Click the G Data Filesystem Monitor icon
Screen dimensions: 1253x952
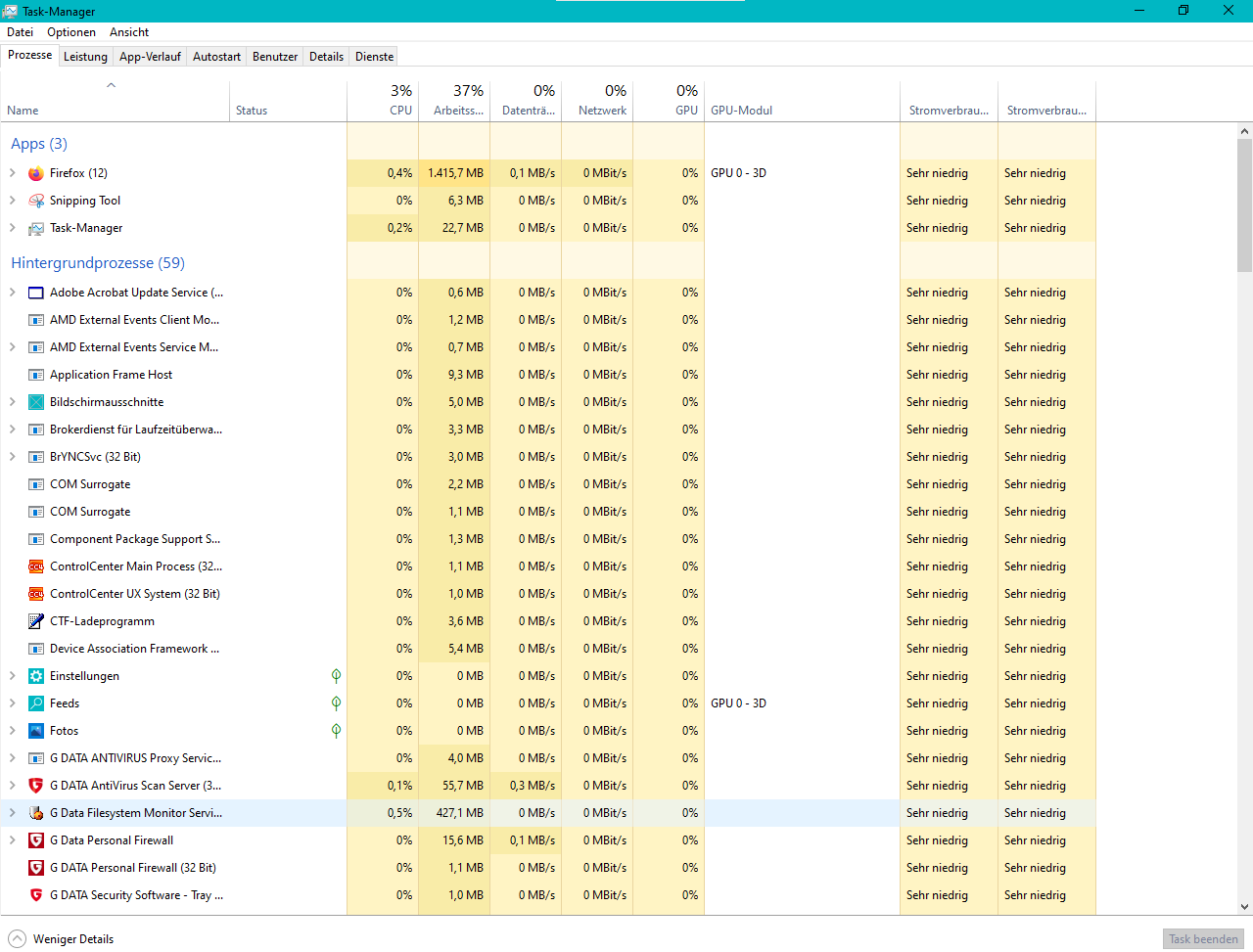36,813
